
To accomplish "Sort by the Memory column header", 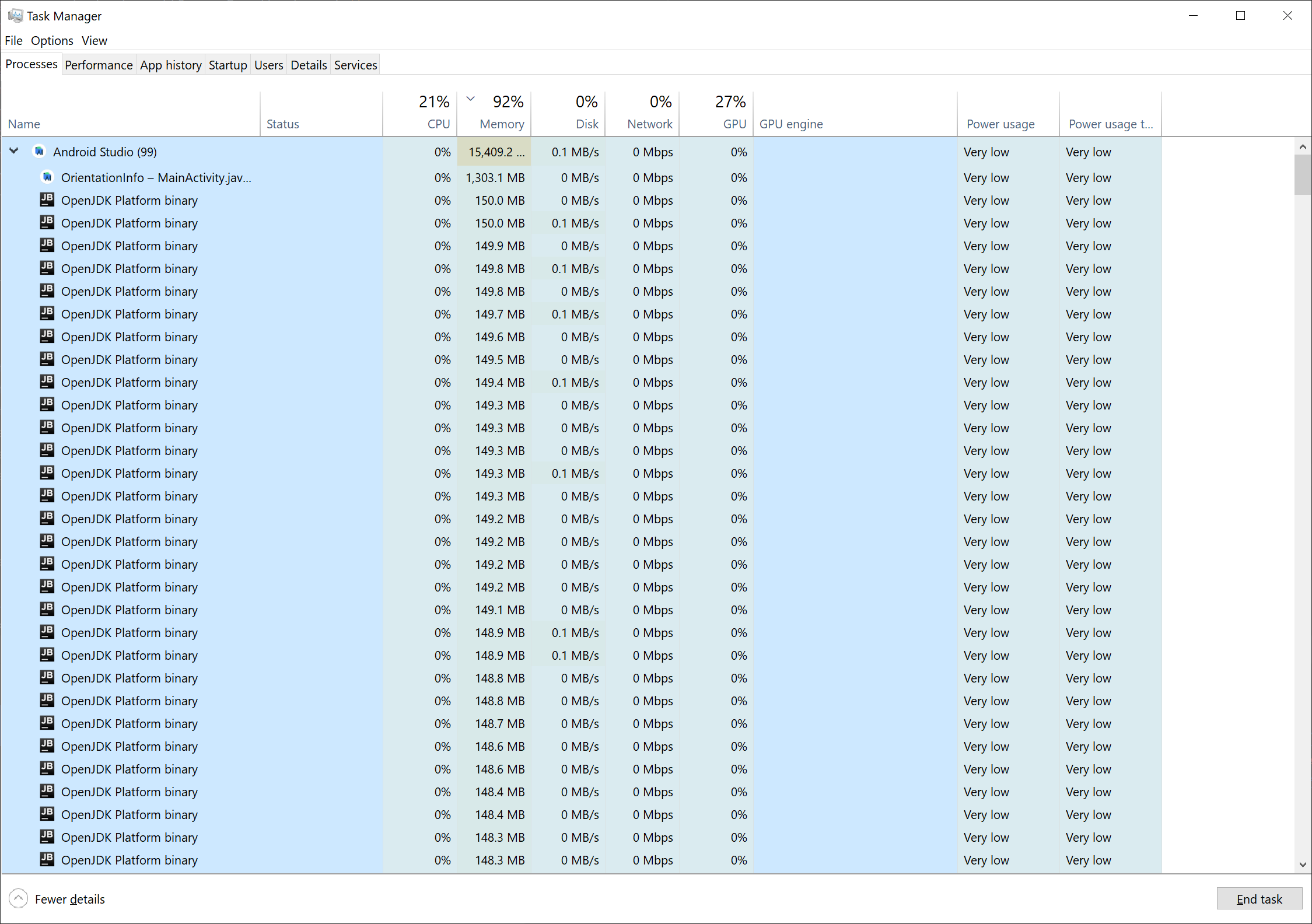I will pyautogui.click(x=494, y=114).
